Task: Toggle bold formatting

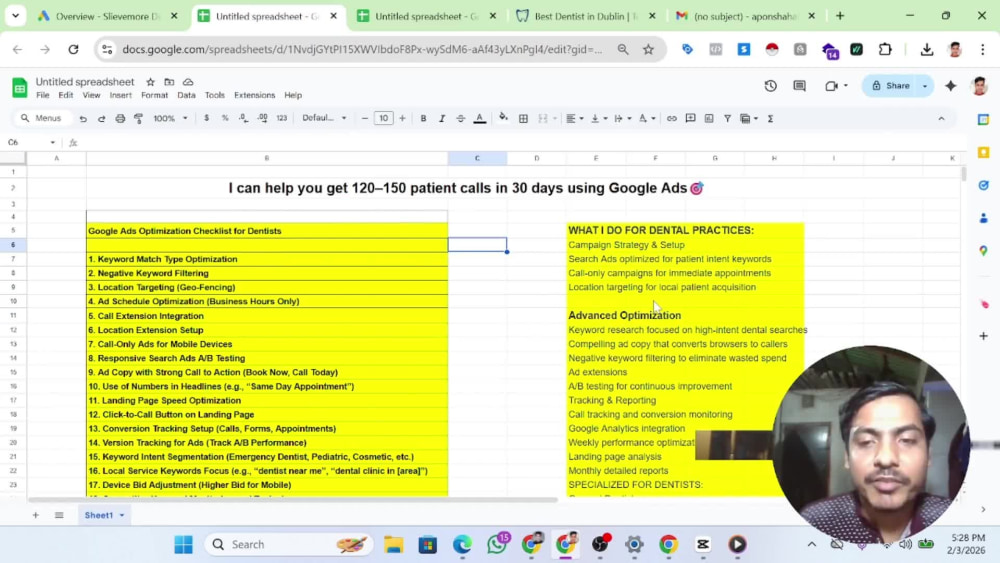Action: coord(423,119)
